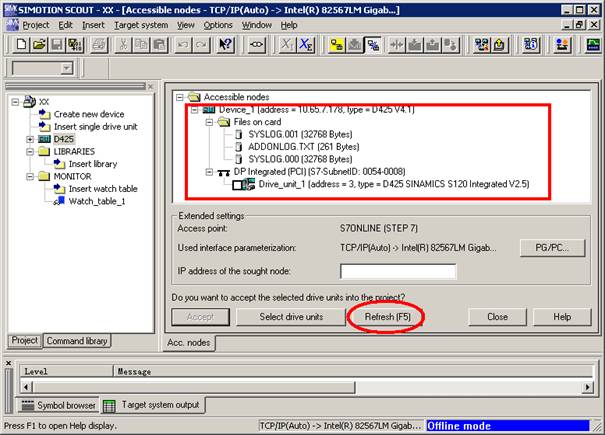Viewport: 605px width, 435px height.
Task: Click the Insert watch table icon
Action: (x=59, y=188)
